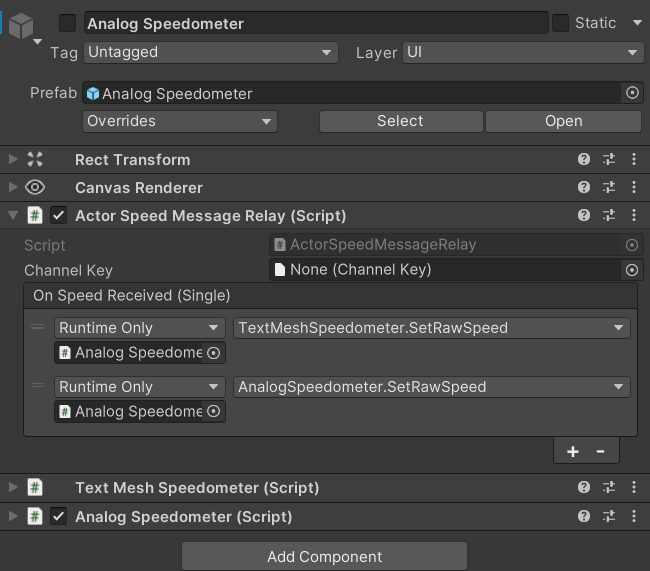Expand Canvas Renderer component
The height and width of the screenshot is (571, 650).
[13, 187]
